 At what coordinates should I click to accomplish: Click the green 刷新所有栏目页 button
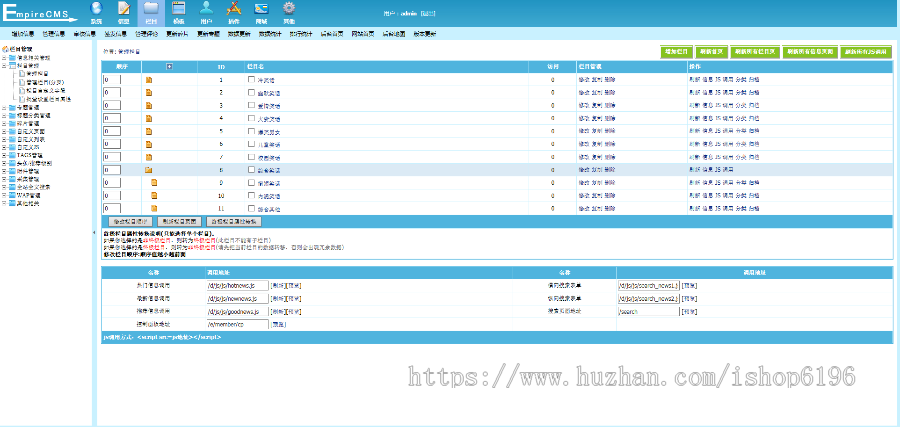click(x=755, y=52)
